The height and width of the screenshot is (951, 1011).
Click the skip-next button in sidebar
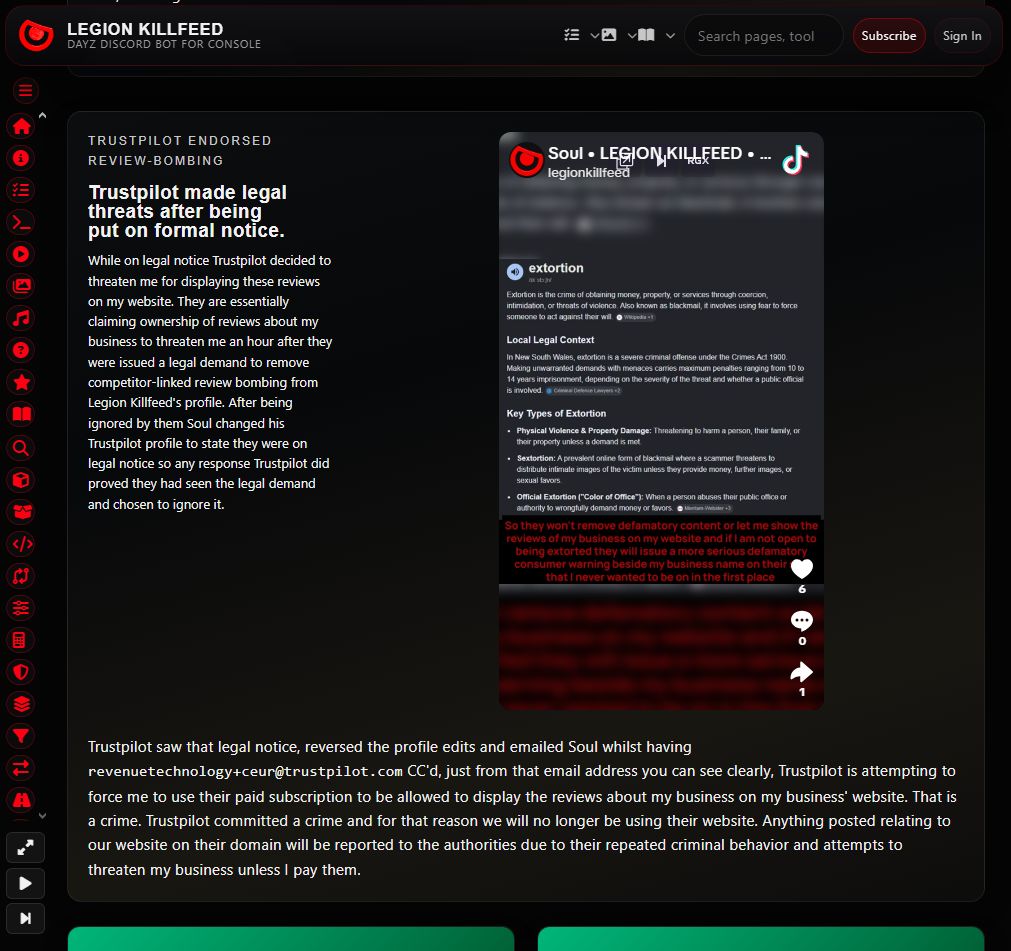click(x=25, y=918)
